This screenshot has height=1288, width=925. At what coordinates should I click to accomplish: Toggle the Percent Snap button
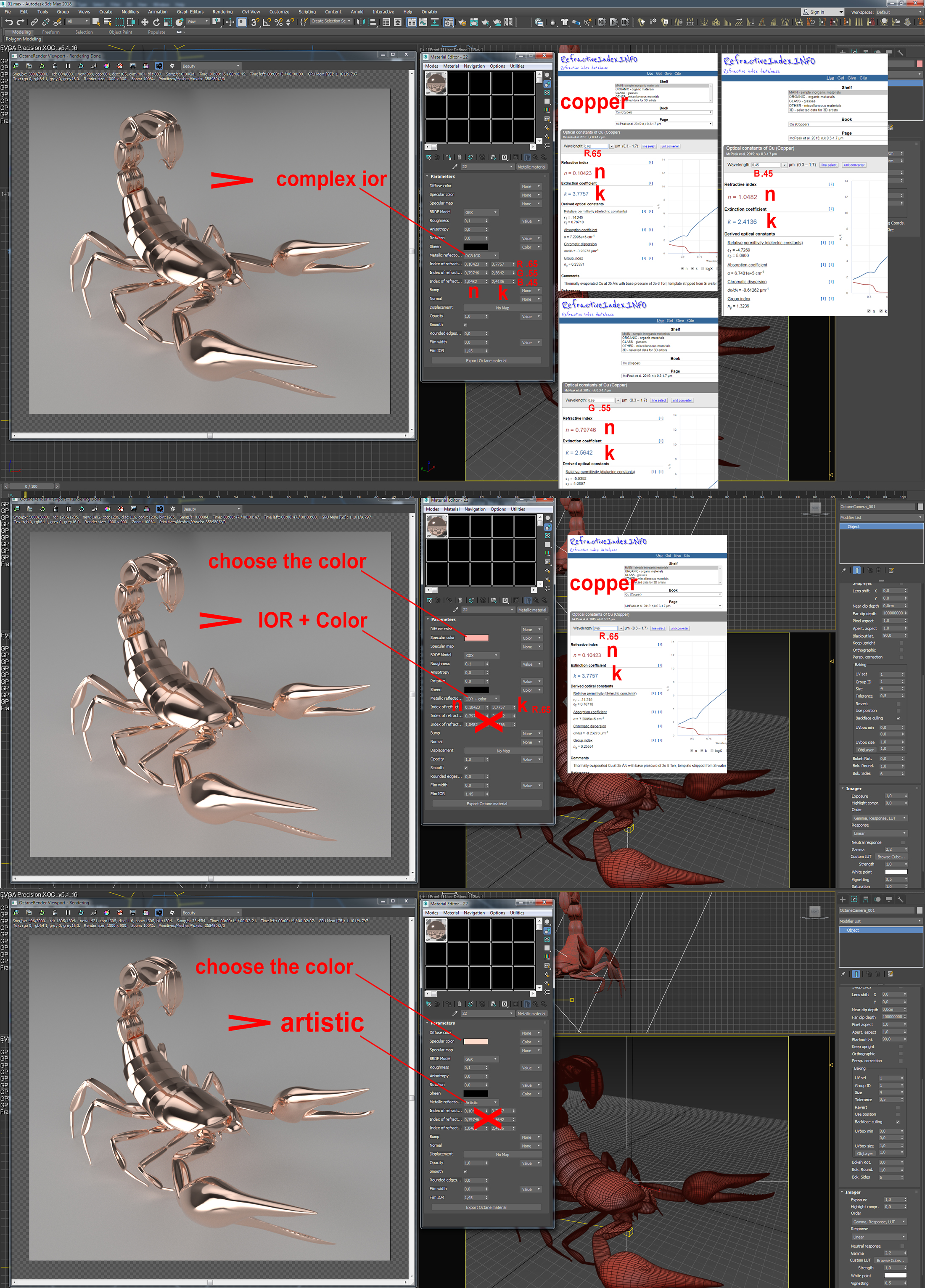278,22
